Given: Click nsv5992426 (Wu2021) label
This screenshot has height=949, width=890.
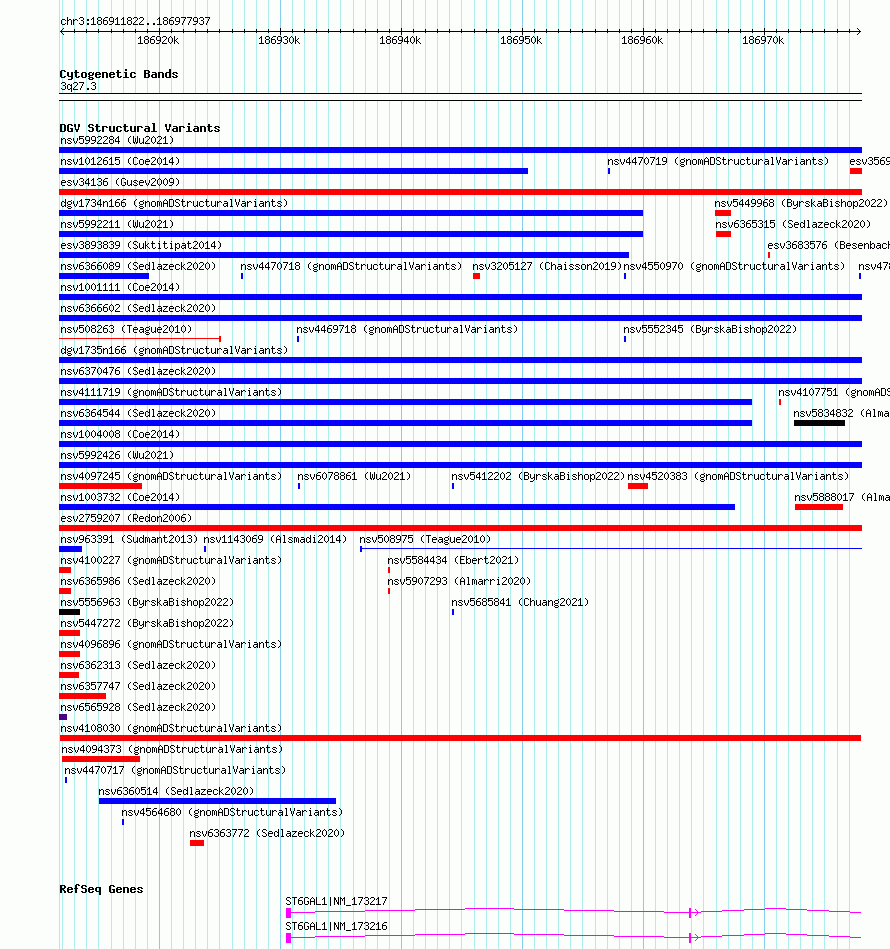Looking at the screenshot, I should tap(117, 455).
